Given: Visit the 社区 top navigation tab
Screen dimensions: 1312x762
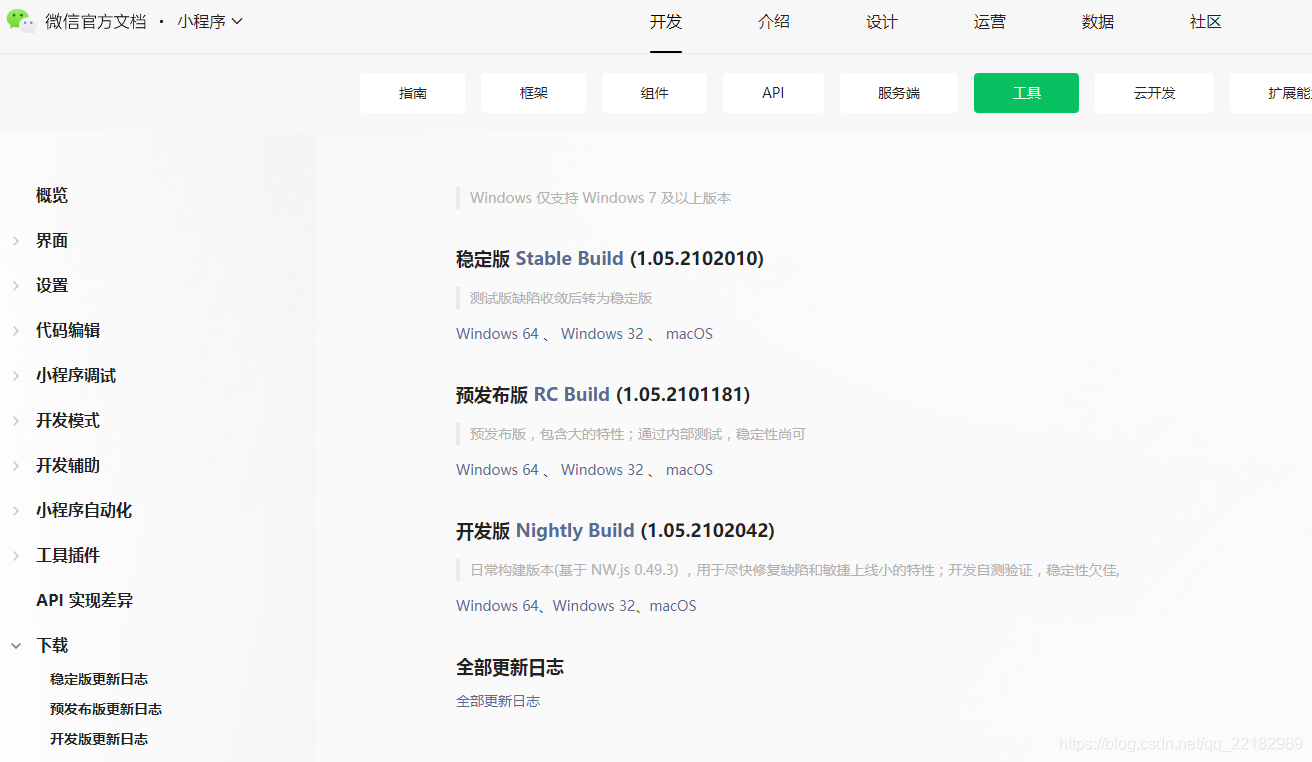Looking at the screenshot, I should click(1206, 22).
